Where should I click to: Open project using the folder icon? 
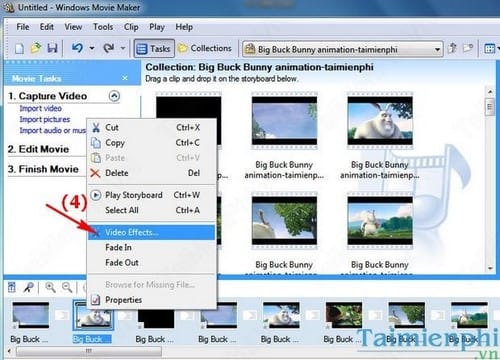click(x=36, y=49)
